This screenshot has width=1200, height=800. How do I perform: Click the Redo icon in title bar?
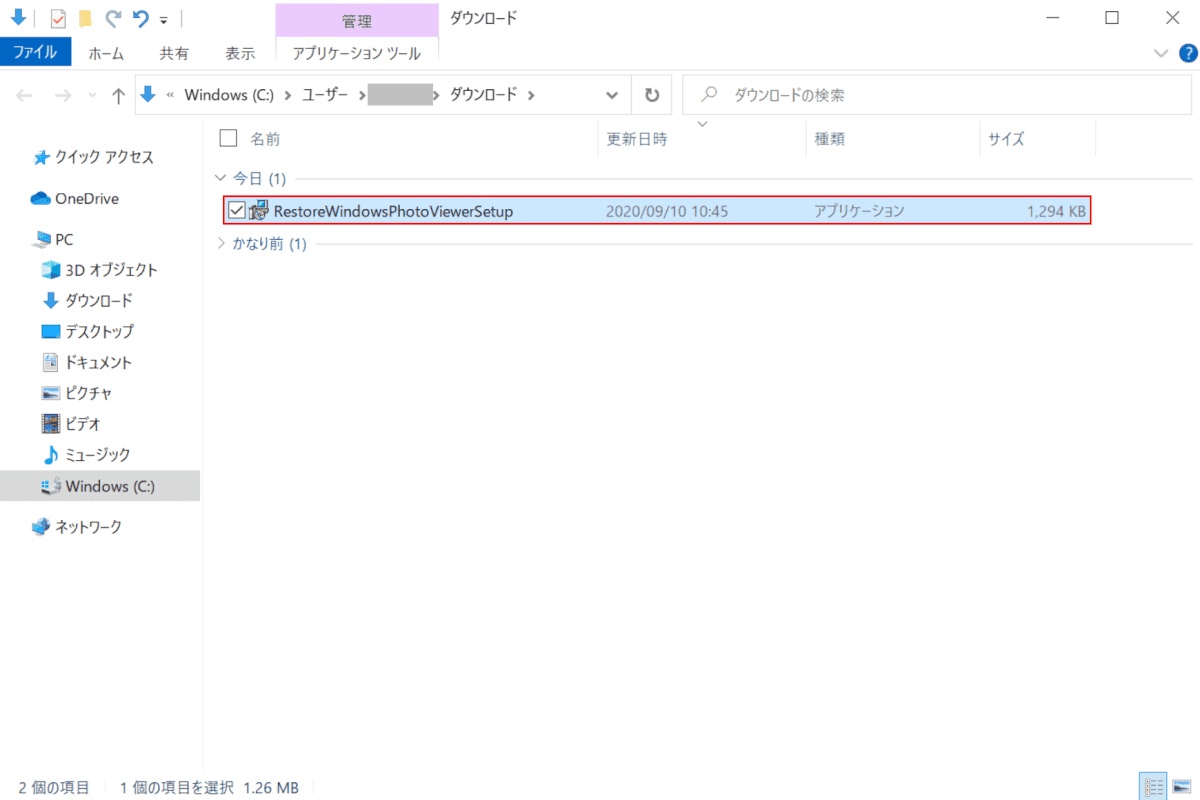pyautogui.click(x=113, y=18)
